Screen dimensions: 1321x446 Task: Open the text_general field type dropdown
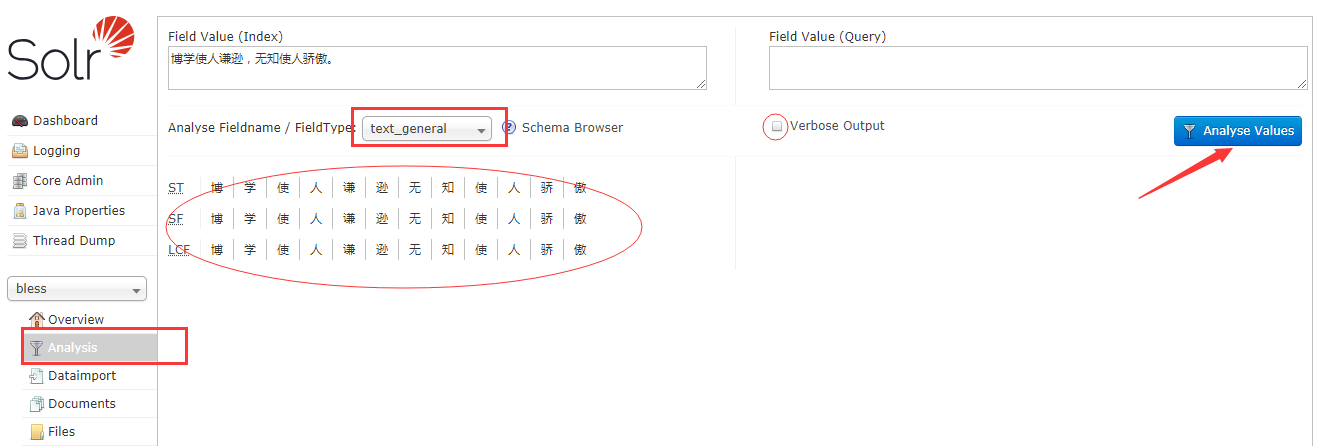pyautogui.click(x=426, y=128)
